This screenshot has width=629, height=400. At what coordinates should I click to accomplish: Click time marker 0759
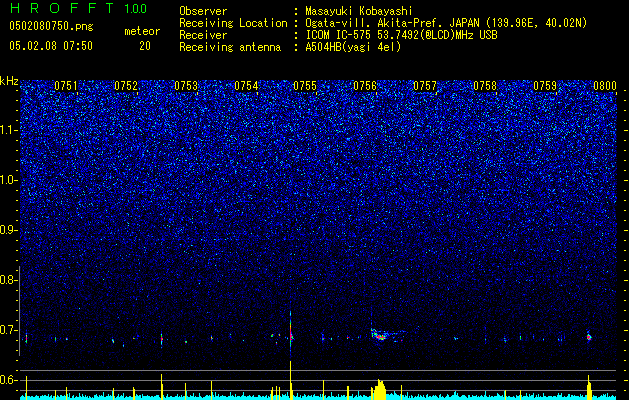pyautogui.click(x=545, y=86)
